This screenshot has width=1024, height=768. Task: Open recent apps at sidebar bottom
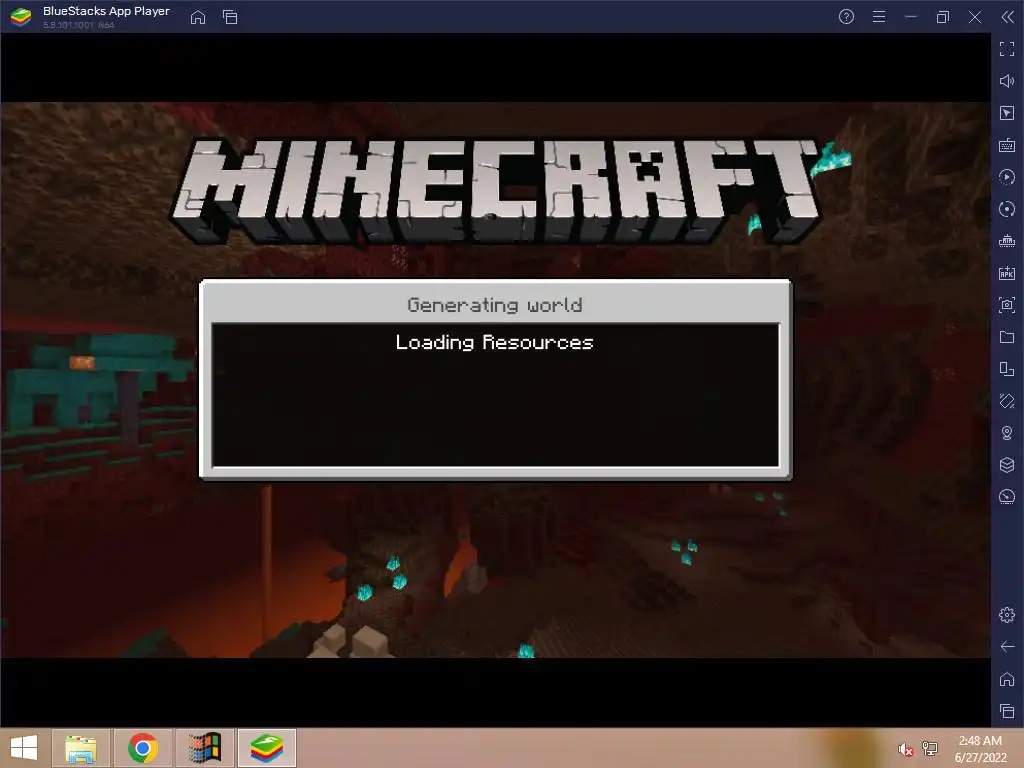coord(1007,711)
